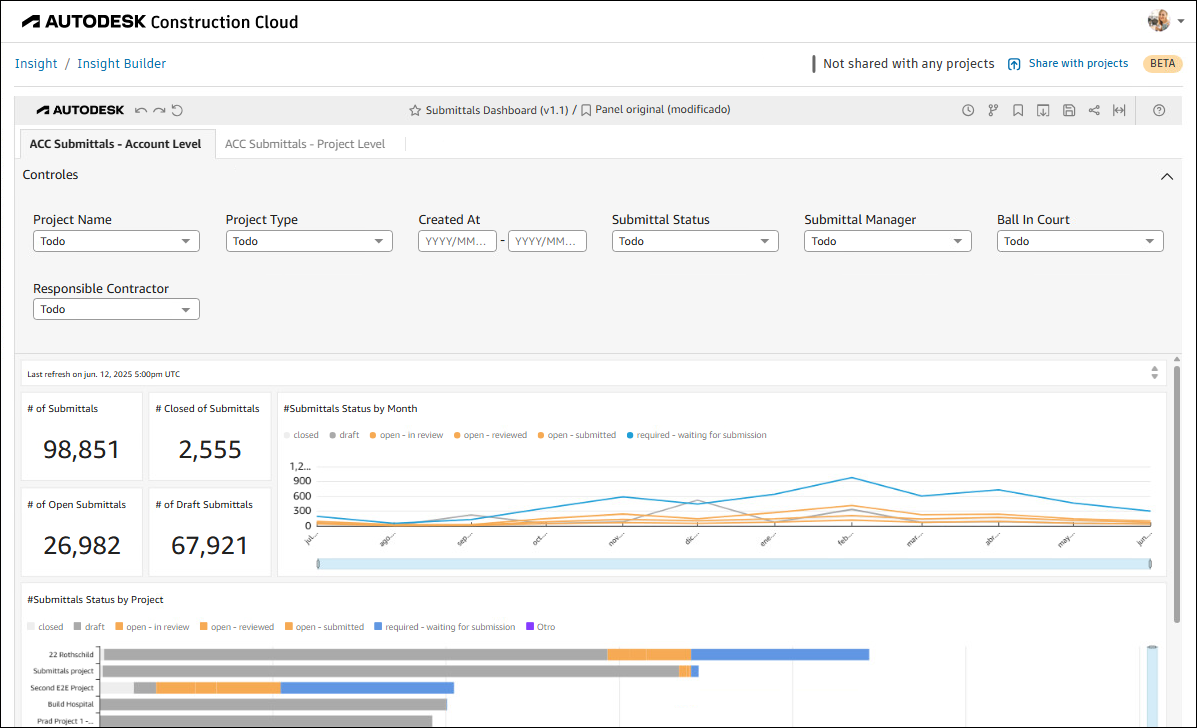Click the share icon in the dashboard toolbar
1197x728 pixels.
click(x=1094, y=110)
